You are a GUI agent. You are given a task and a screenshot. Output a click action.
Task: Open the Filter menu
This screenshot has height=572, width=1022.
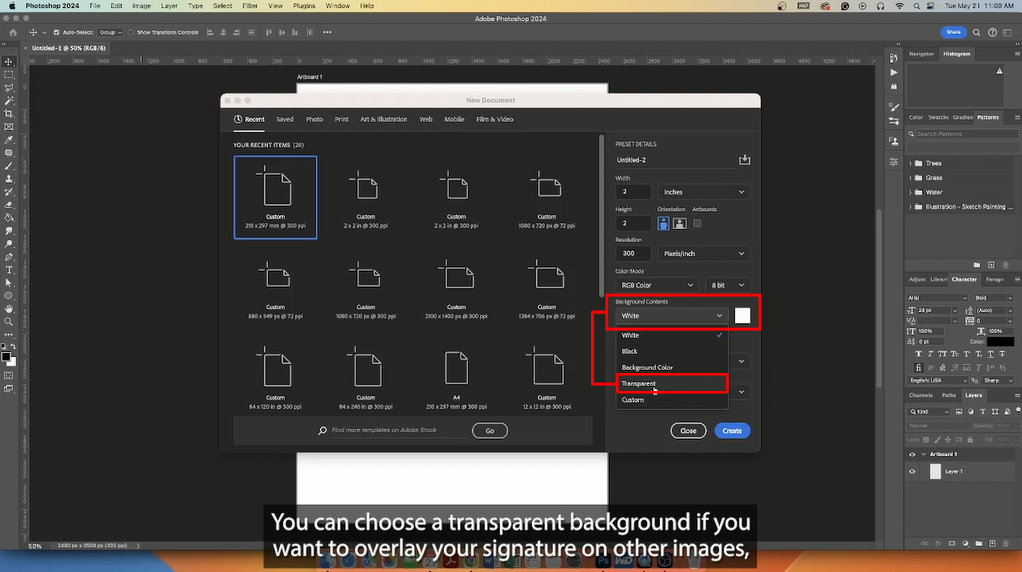(250, 6)
